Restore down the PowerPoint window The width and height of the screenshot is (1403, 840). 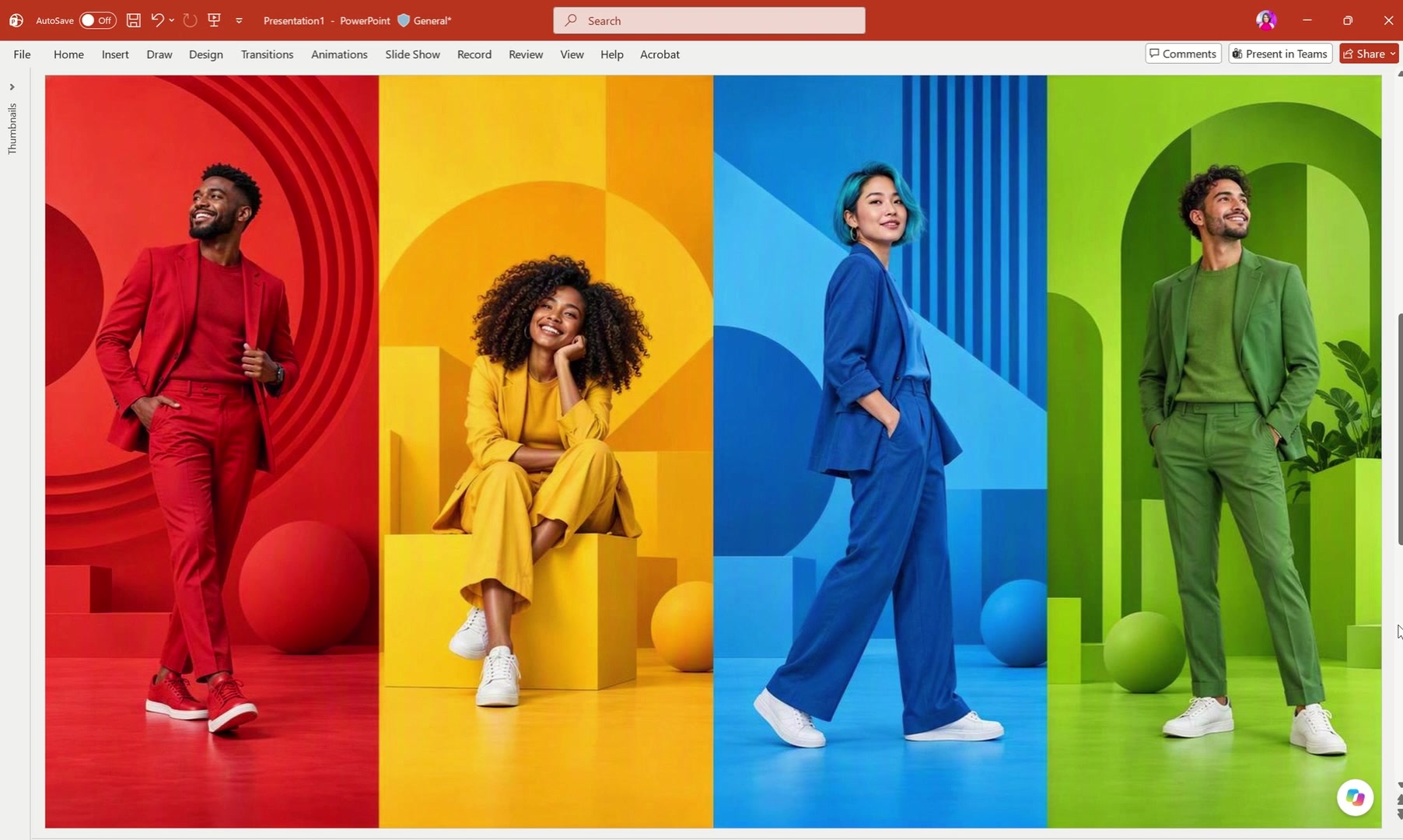coord(1348,20)
